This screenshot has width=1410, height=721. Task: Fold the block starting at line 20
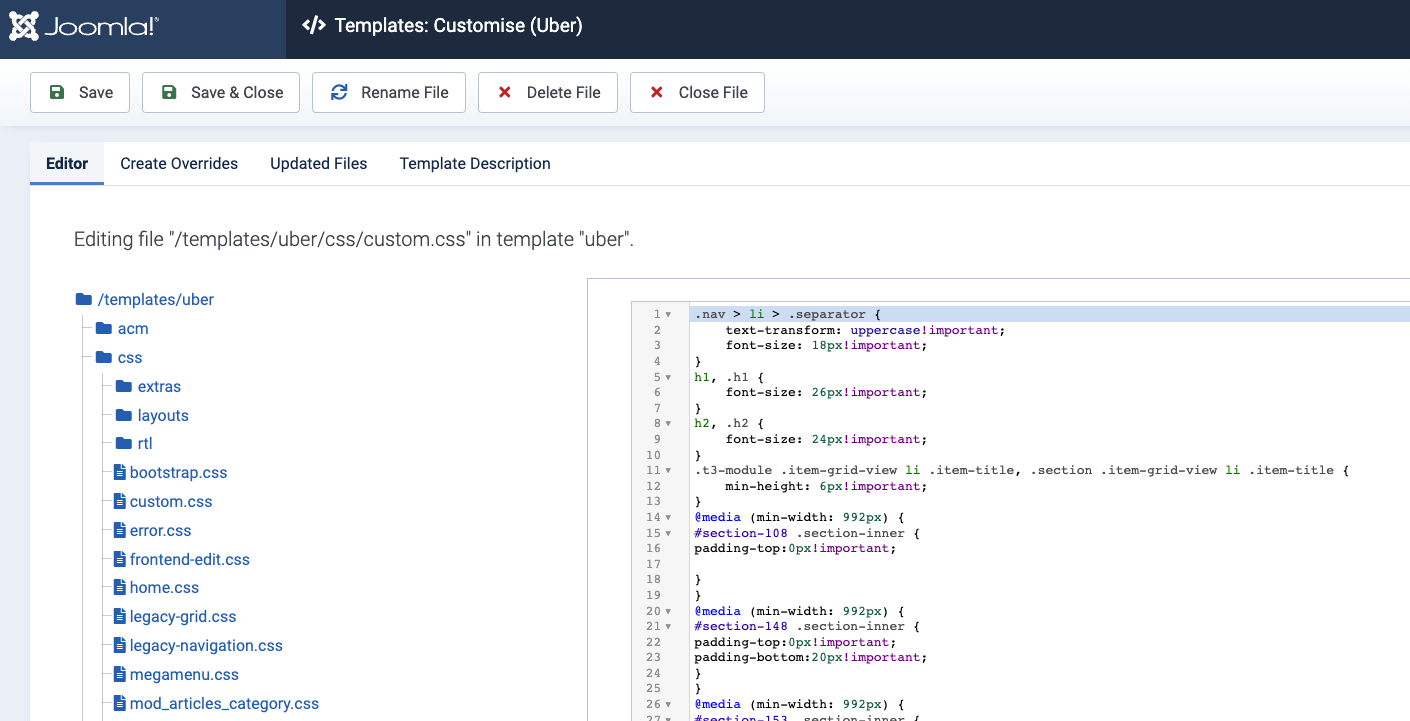668,611
